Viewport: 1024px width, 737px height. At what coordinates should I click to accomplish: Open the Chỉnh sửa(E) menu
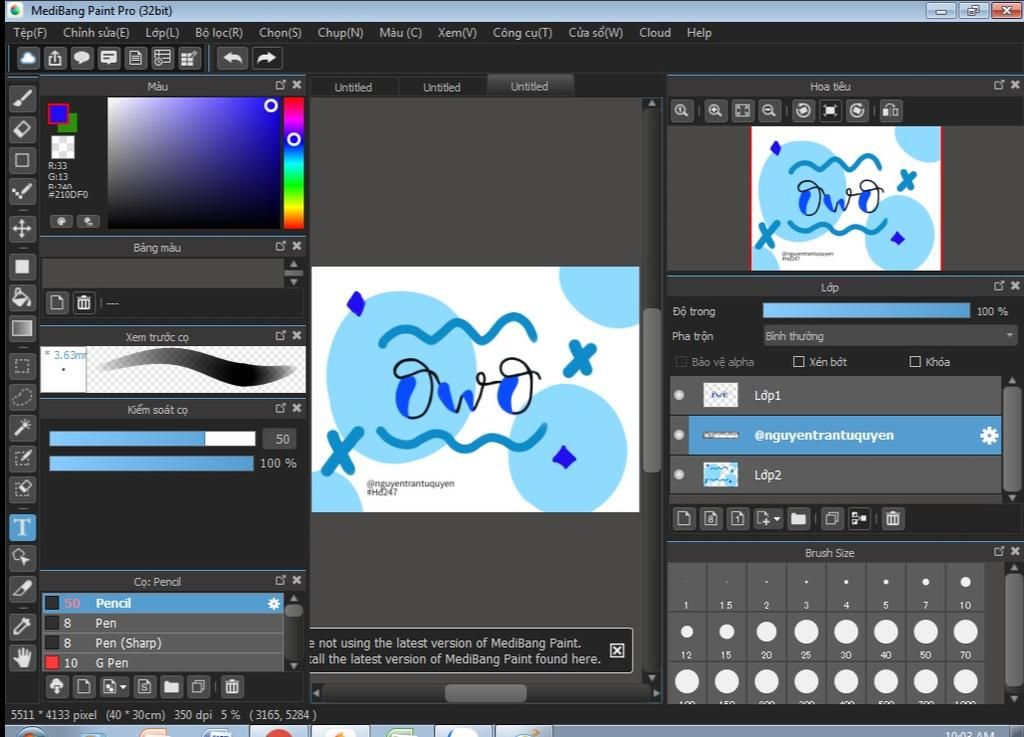coord(96,33)
